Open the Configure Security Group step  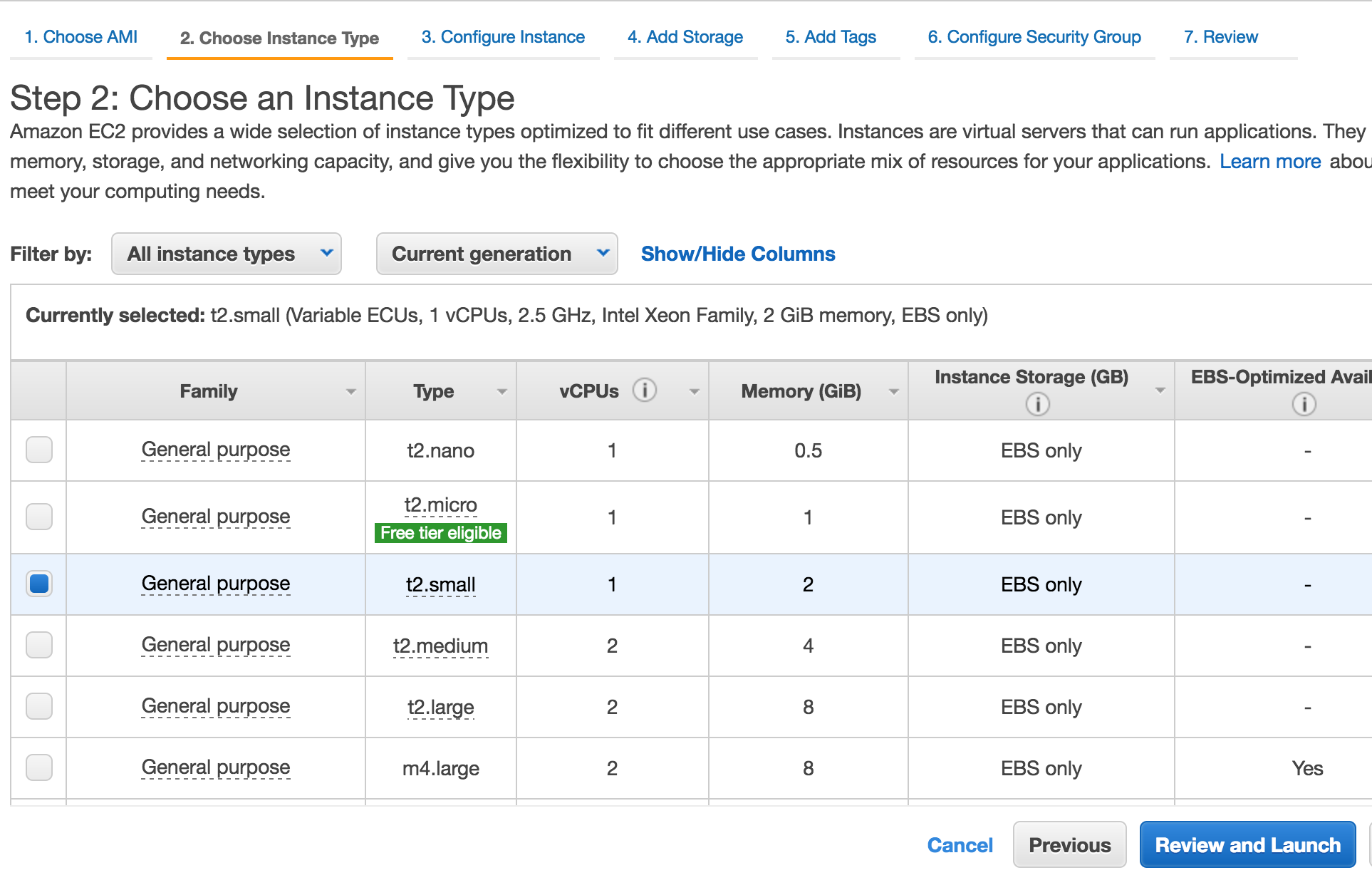click(1034, 37)
